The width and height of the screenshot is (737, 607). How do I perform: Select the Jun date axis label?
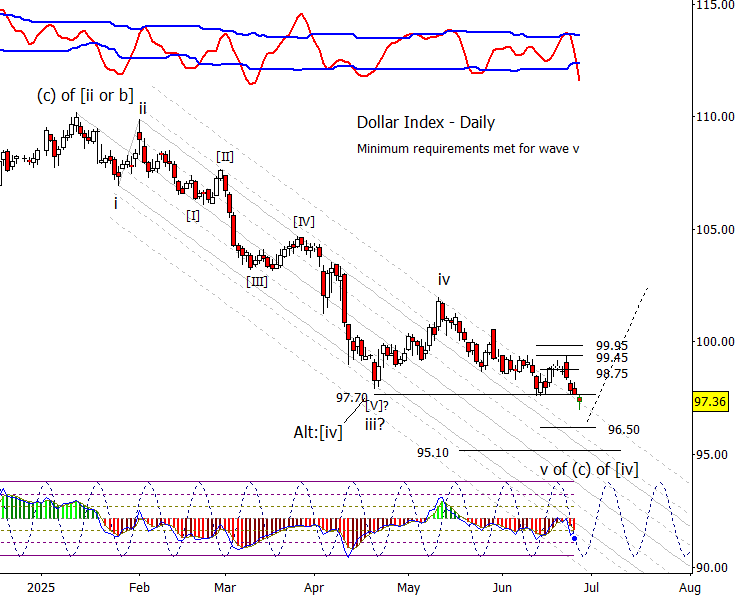point(502,588)
